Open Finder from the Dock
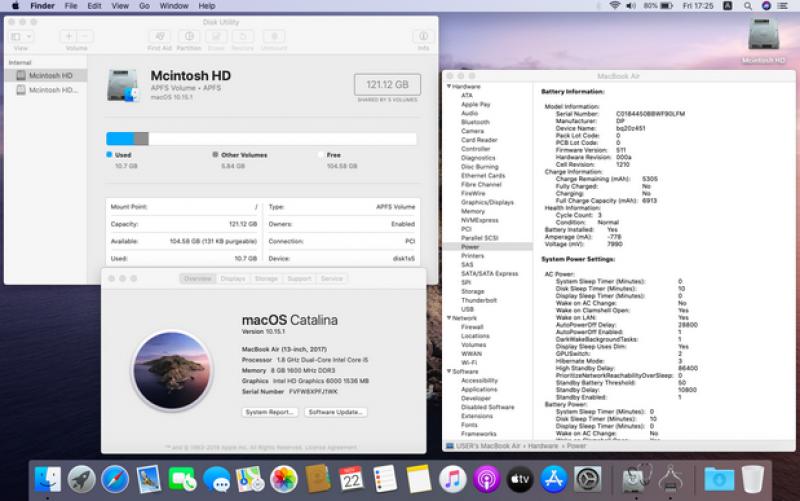The height and width of the screenshot is (501, 800). [x=48, y=479]
